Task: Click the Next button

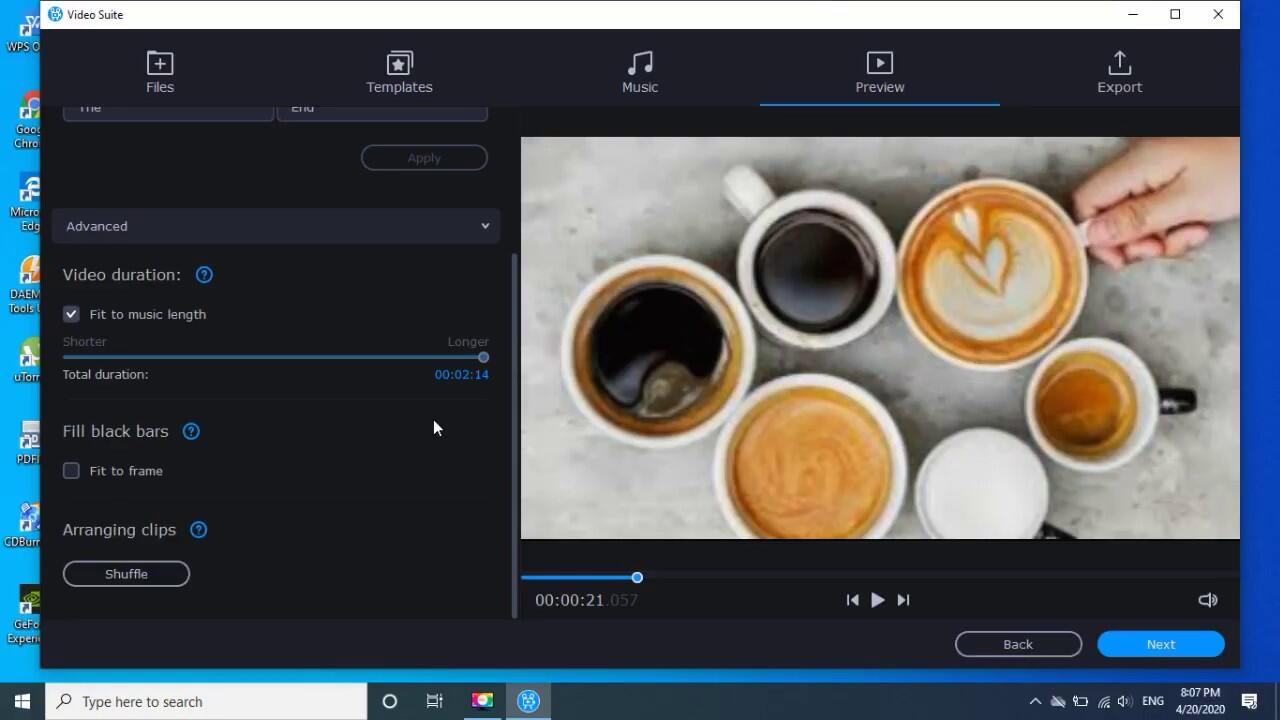Action: [1160, 644]
